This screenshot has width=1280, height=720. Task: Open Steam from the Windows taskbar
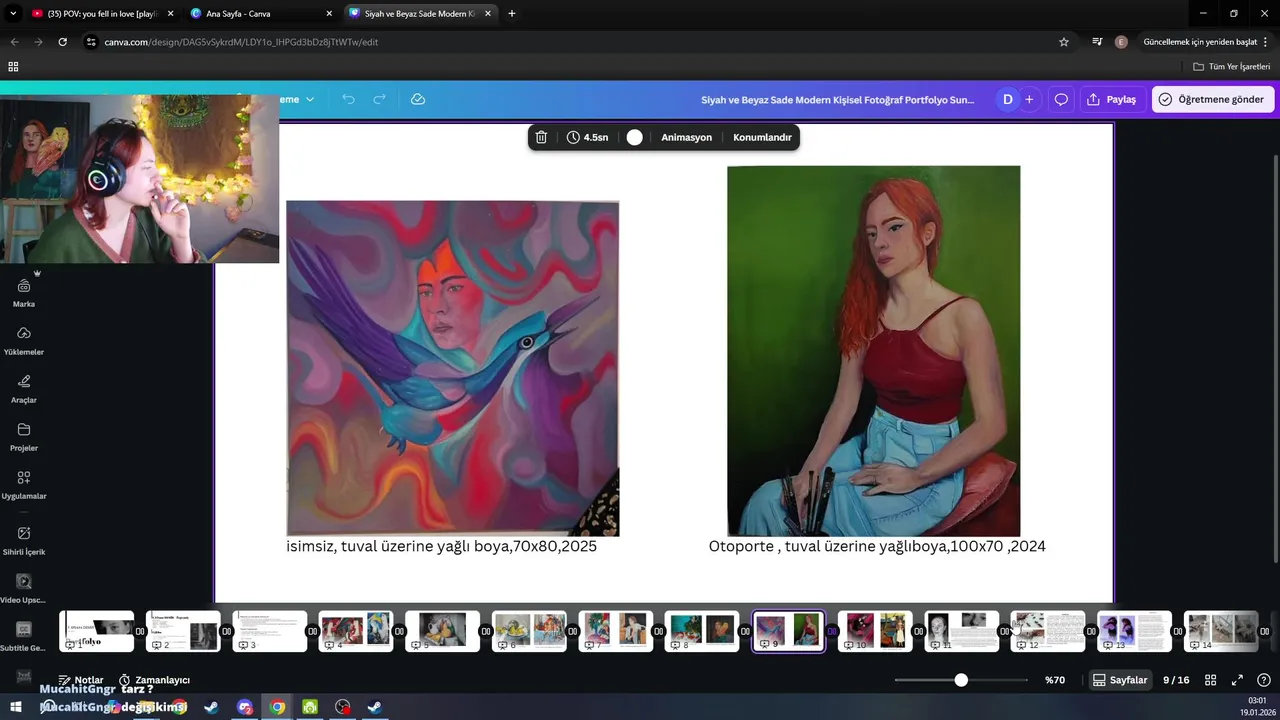[x=211, y=707]
